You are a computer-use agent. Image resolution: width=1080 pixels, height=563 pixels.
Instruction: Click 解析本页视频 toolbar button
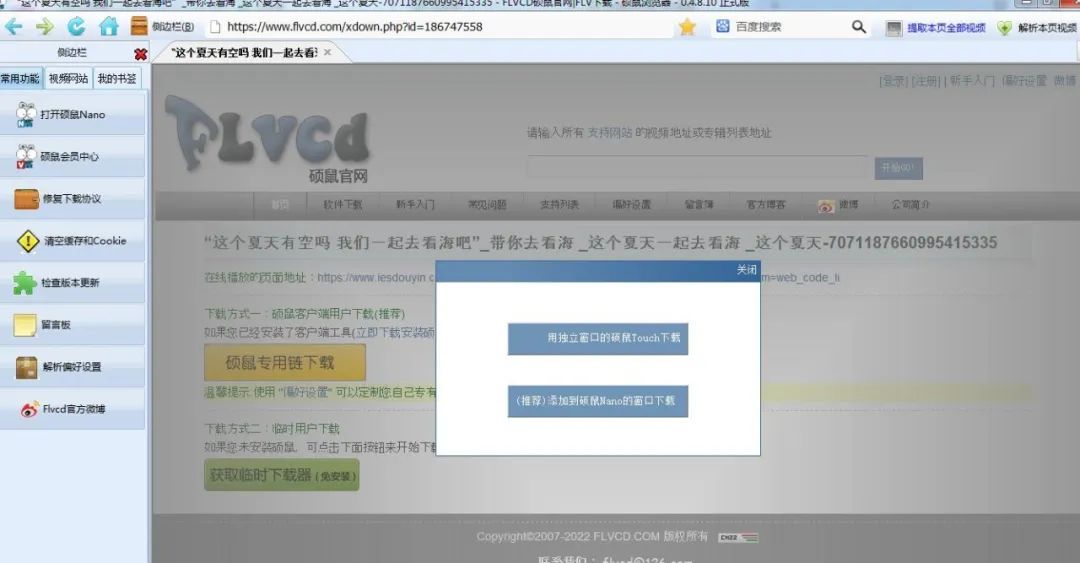tap(1037, 28)
